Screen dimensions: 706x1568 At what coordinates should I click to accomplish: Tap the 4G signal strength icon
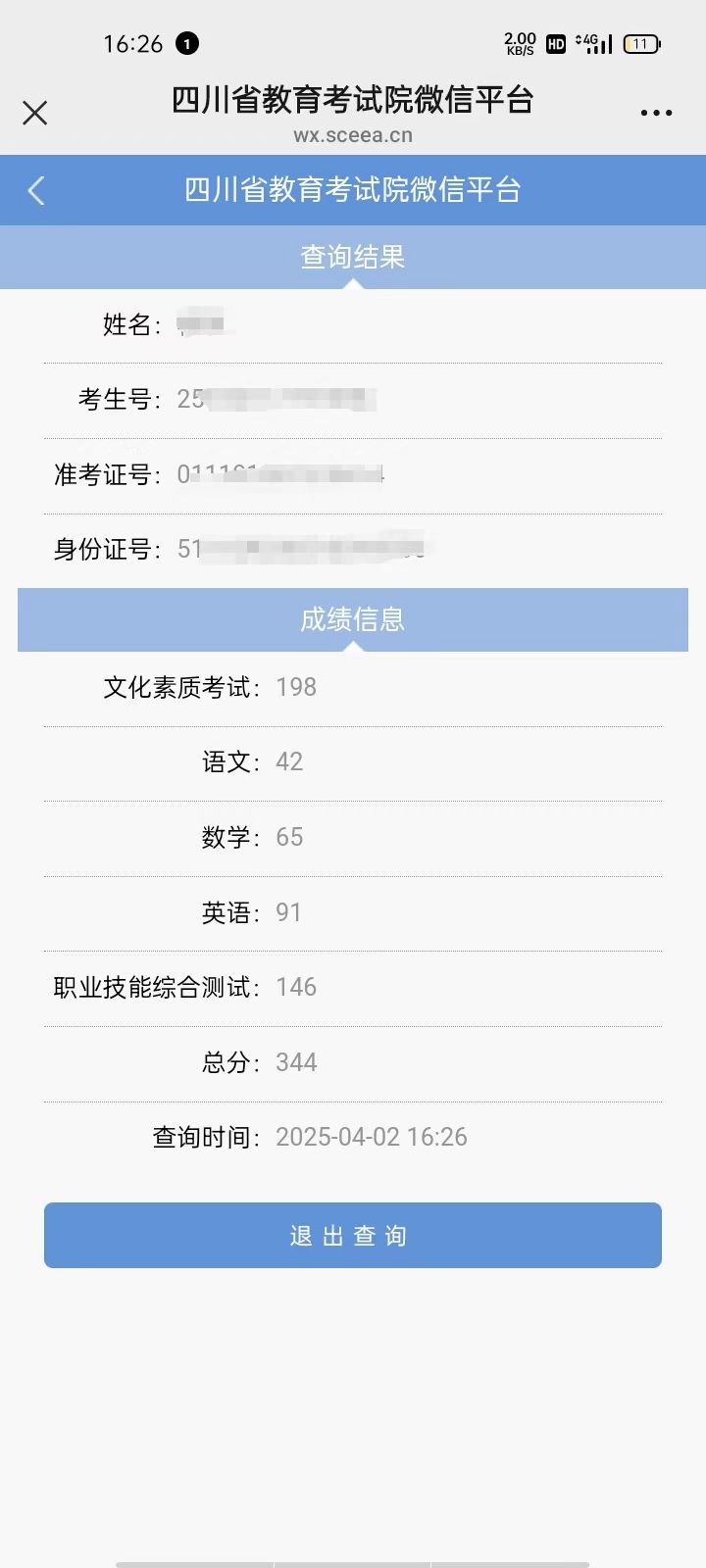594,43
